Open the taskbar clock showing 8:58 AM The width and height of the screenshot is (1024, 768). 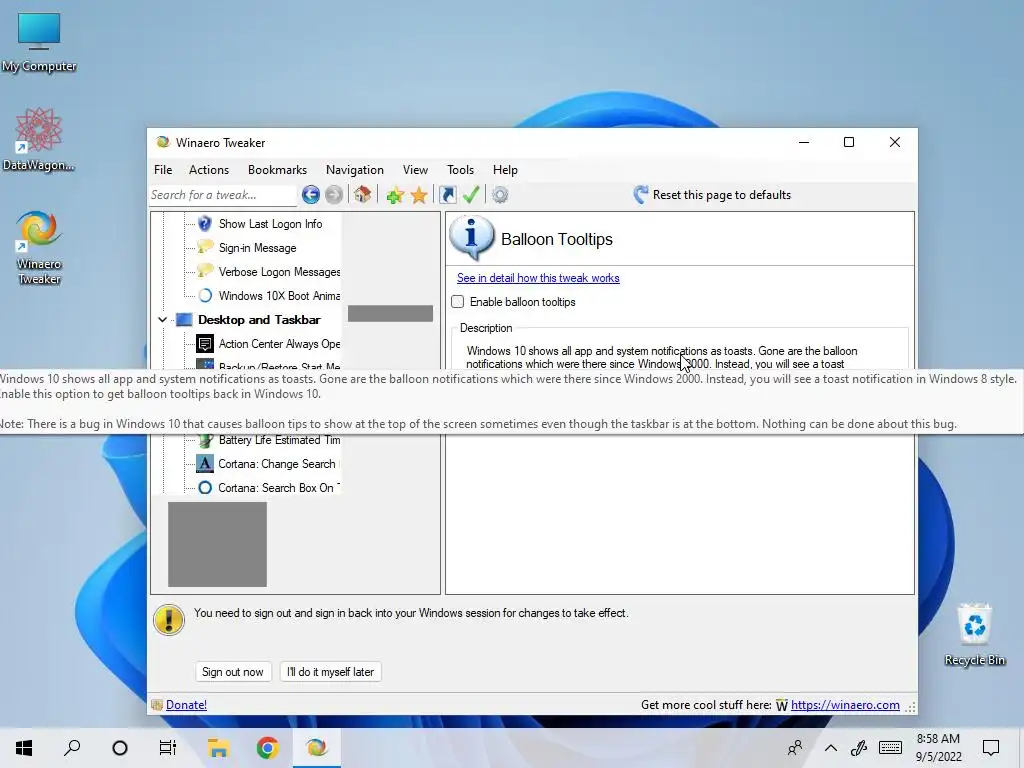click(x=938, y=748)
